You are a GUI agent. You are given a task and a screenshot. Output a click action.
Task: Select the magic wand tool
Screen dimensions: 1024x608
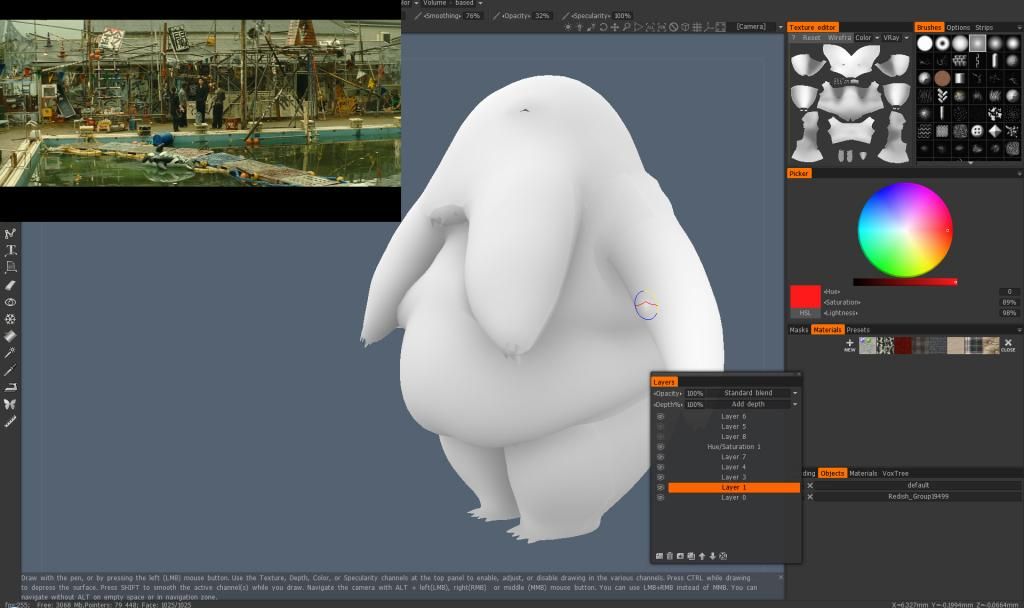pos(11,352)
